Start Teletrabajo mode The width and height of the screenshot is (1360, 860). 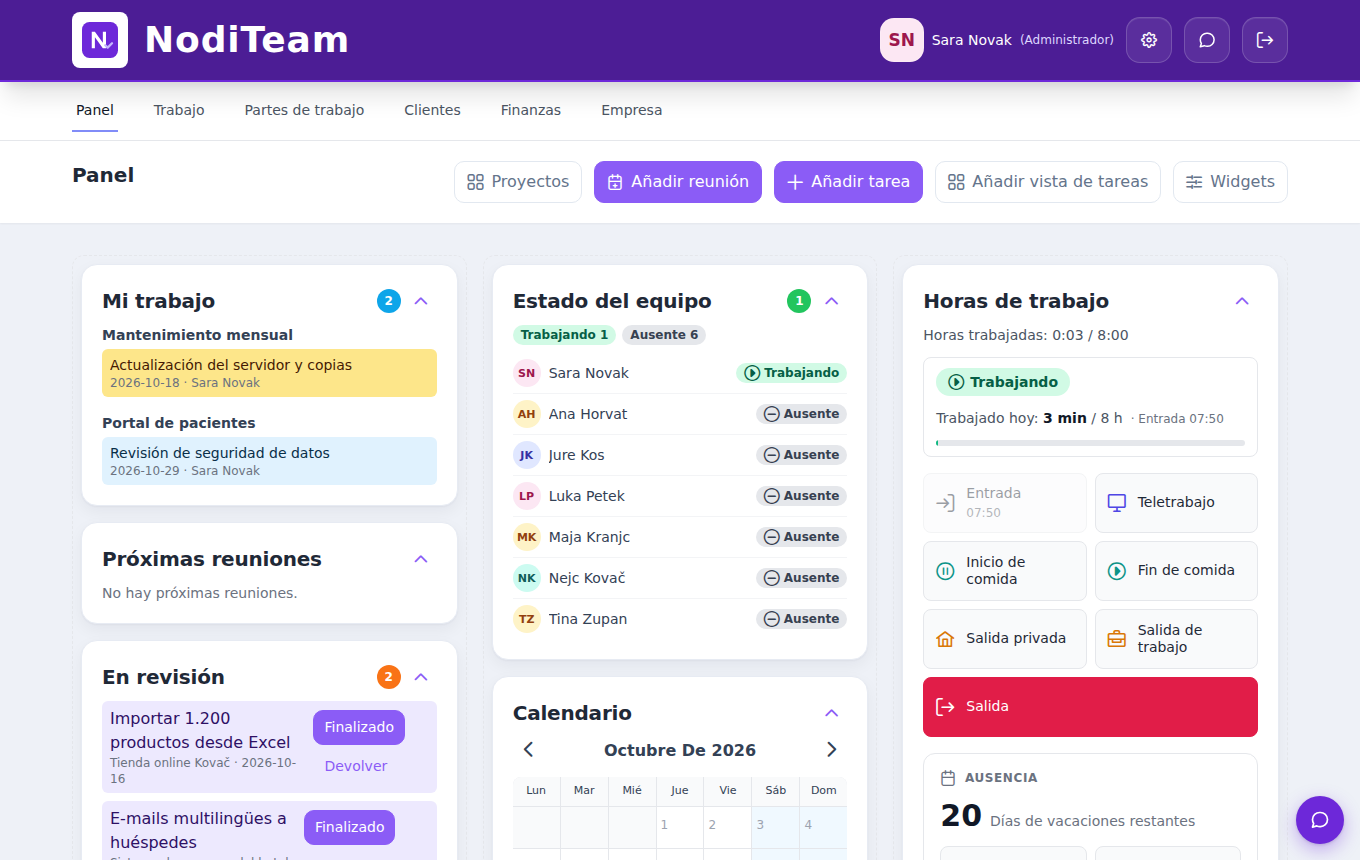click(1176, 503)
